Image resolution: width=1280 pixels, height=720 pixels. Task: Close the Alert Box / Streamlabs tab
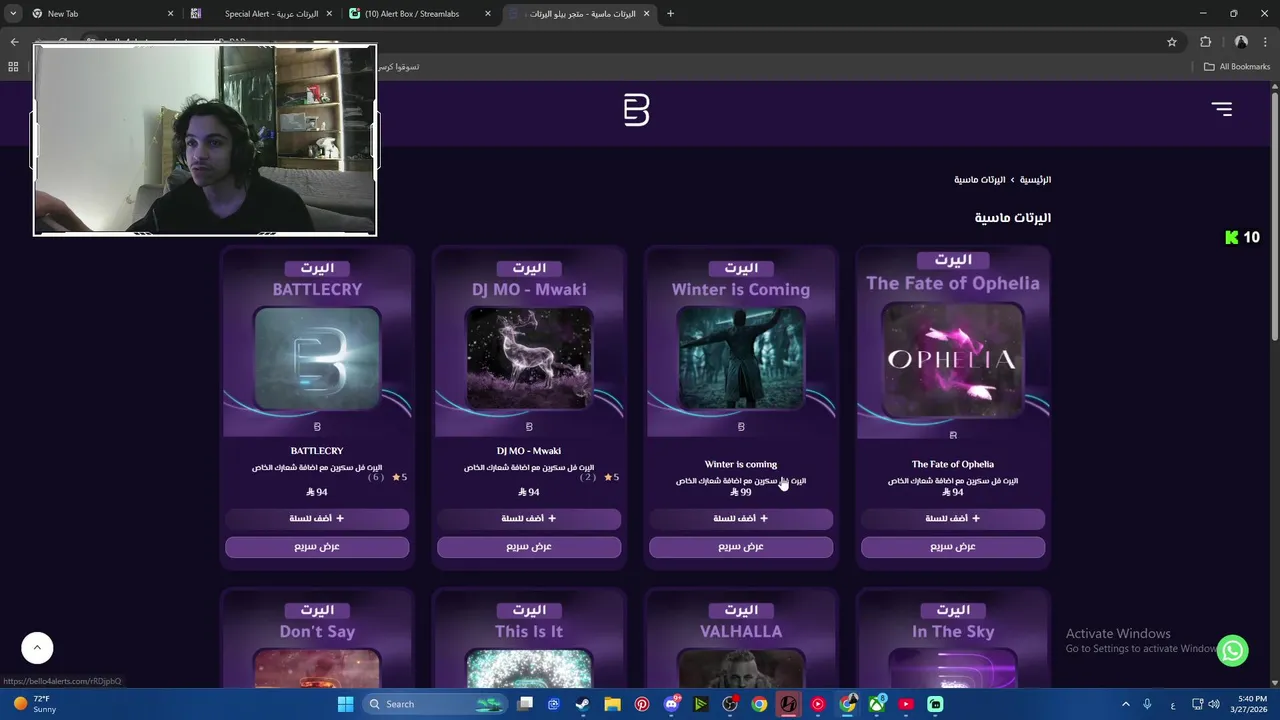point(488,14)
